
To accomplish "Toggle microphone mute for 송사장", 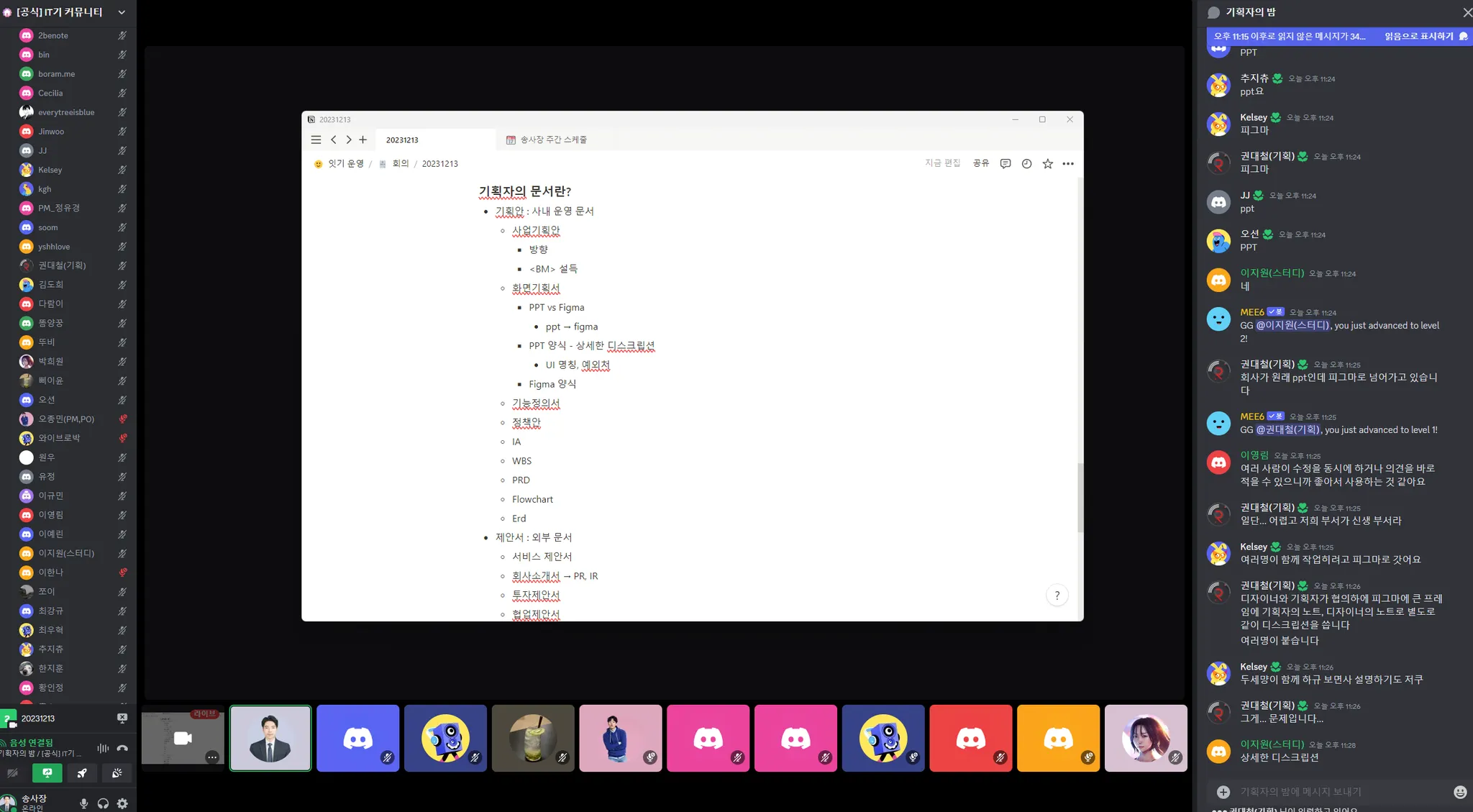I will point(83,803).
